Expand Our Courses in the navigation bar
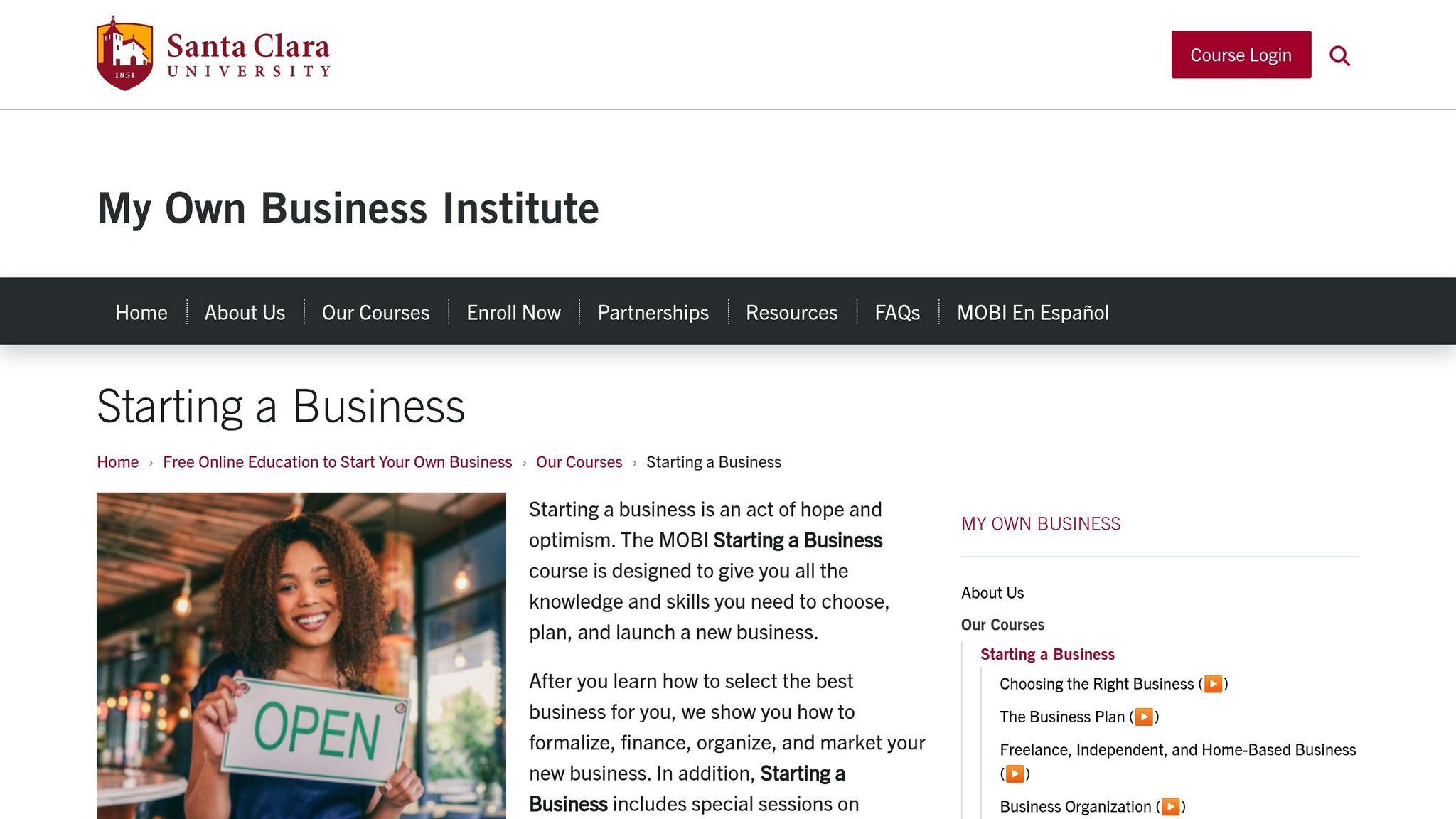The width and height of the screenshot is (1456, 819). [375, 312]
